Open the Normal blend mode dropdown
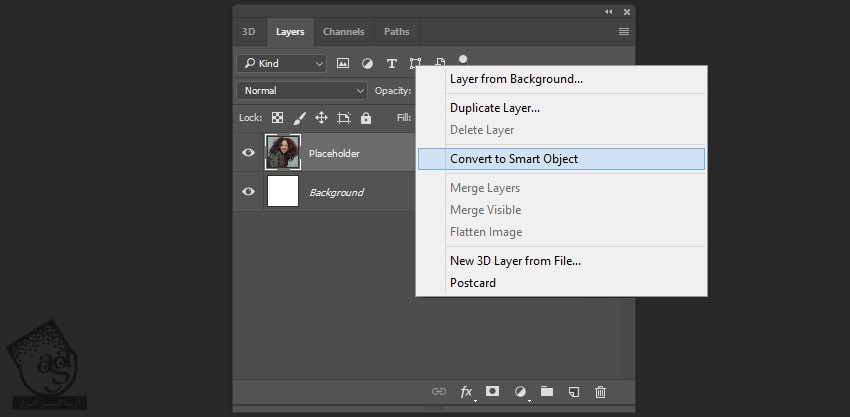 click(x=301, y=91)
